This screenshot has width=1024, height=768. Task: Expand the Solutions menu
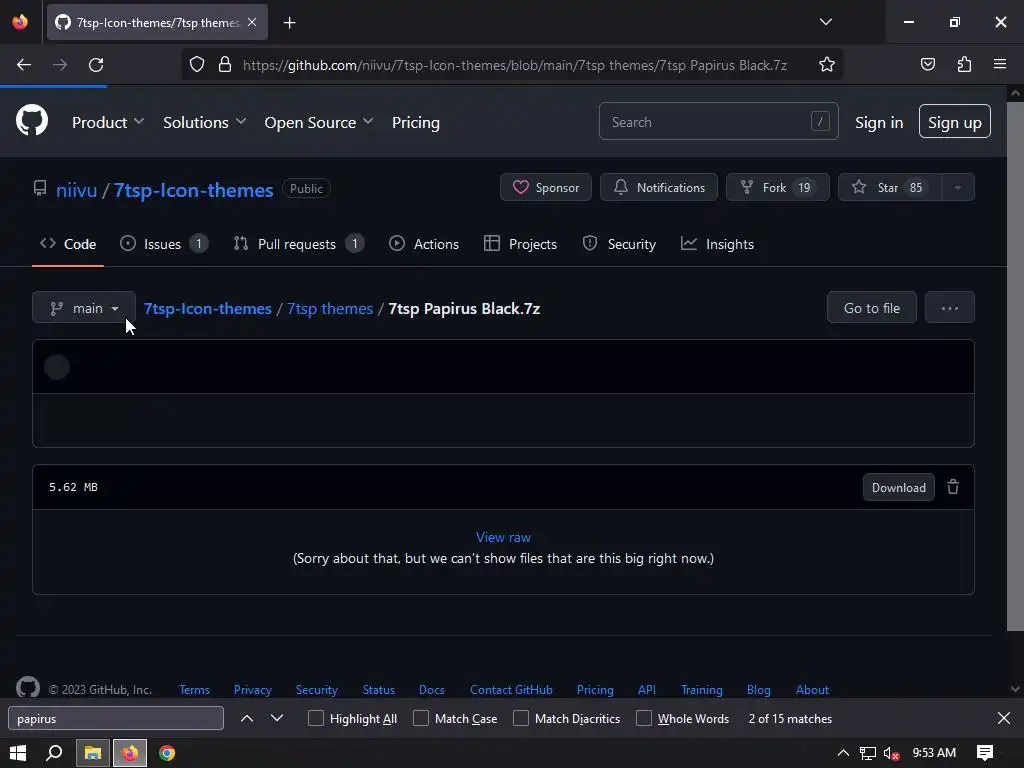tap(204, 122)
